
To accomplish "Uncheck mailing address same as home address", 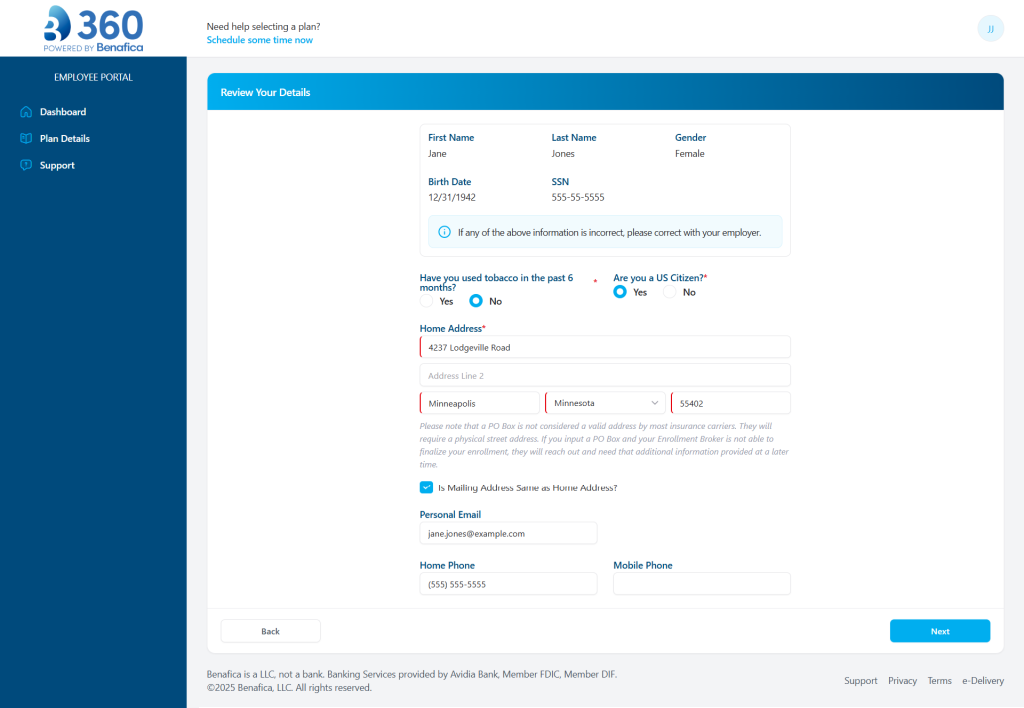I will pyautogui.click(x=426, y=488).
